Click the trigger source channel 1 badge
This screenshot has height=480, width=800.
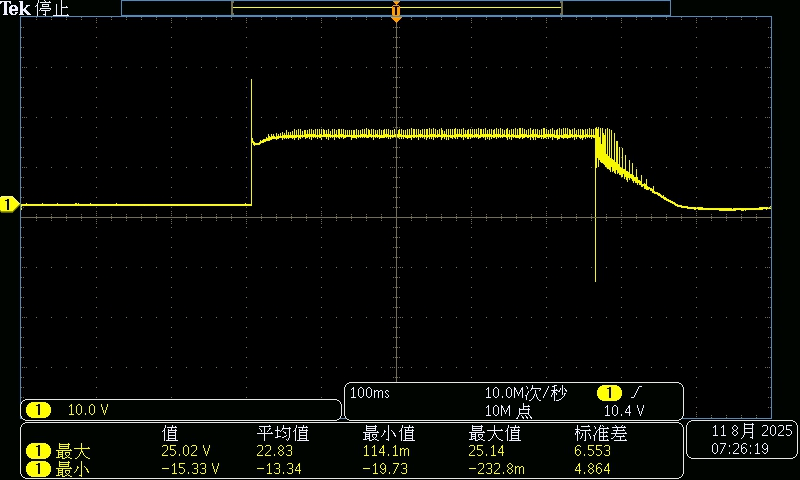point(607,394)
